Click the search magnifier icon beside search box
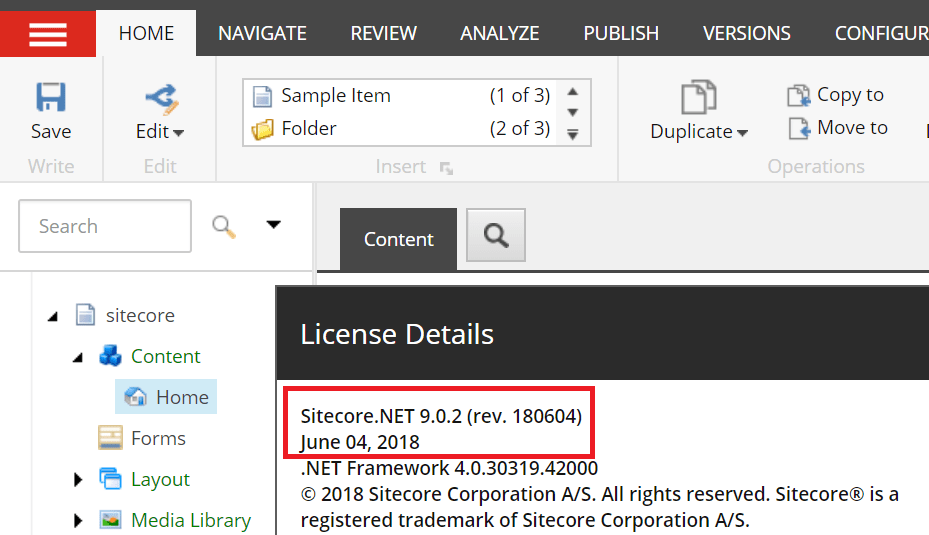Screen dimensions: 929x535 (224, 227)
